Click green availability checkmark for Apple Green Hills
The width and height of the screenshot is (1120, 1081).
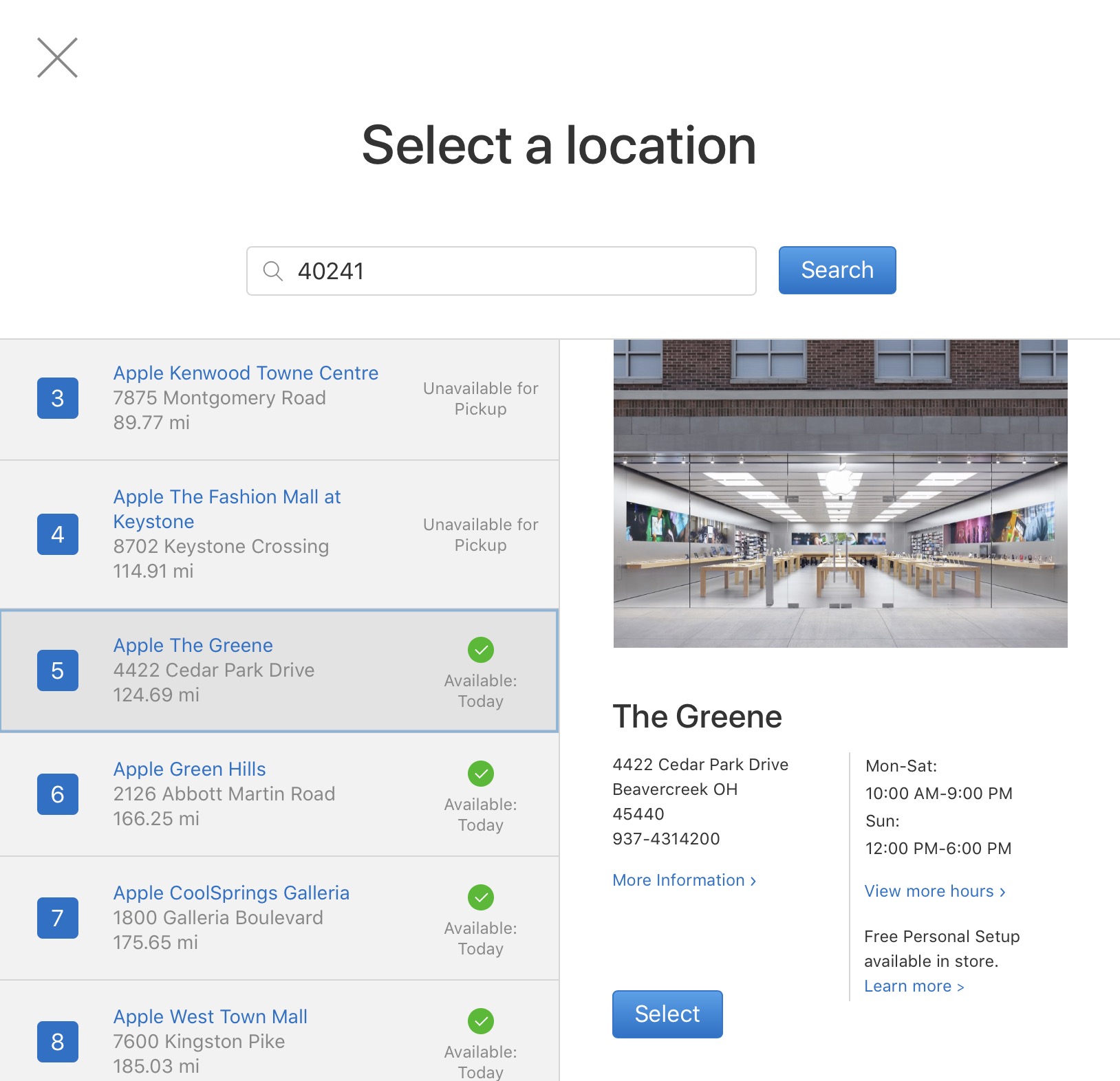[480, 774]
